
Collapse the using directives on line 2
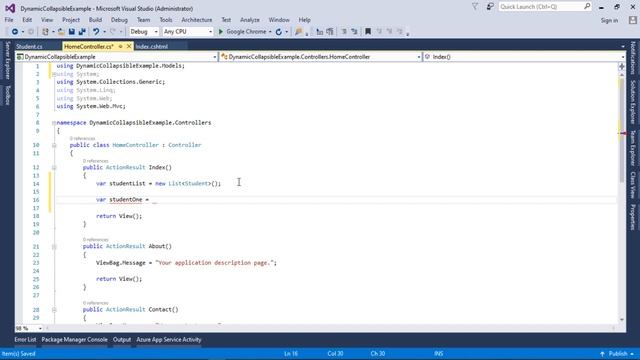click(54, 74)
